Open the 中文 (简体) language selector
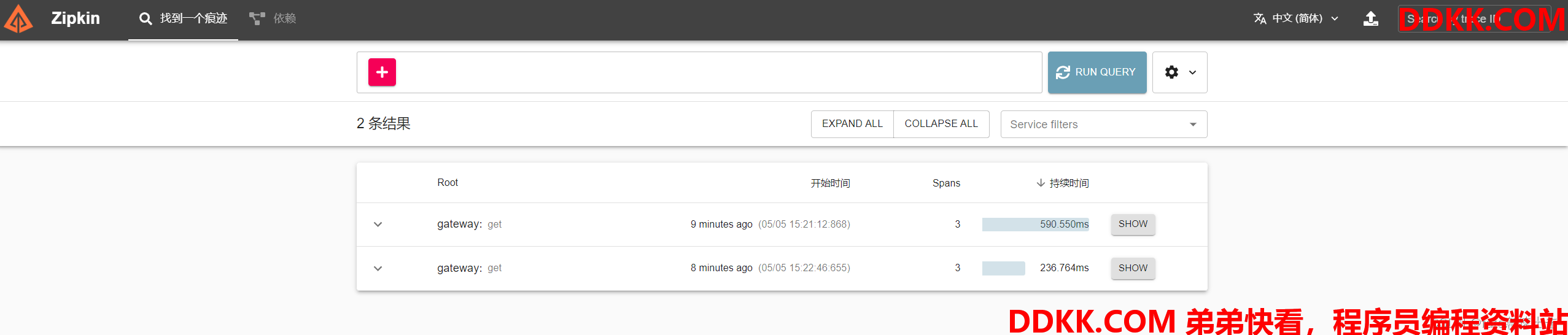Image resolution: width=1568 pixels, height=335 pixels. point(1295,18)
